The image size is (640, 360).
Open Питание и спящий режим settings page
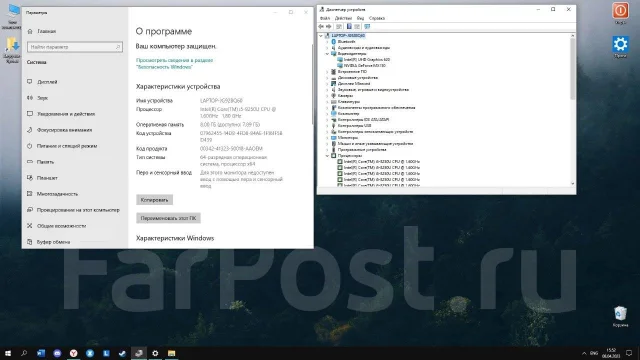[x=67, y=146]
